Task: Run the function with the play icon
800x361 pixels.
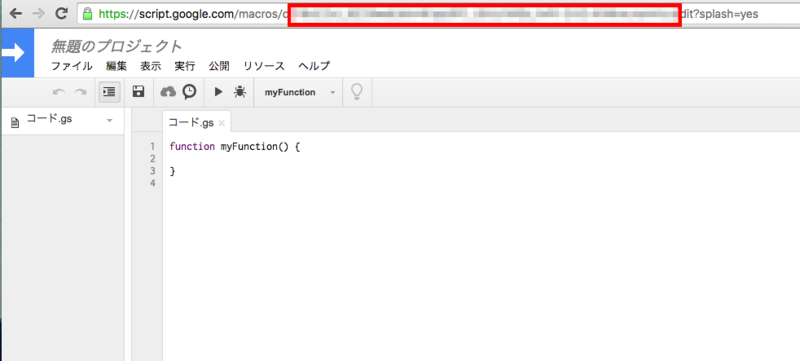Action: click(218, 92)
